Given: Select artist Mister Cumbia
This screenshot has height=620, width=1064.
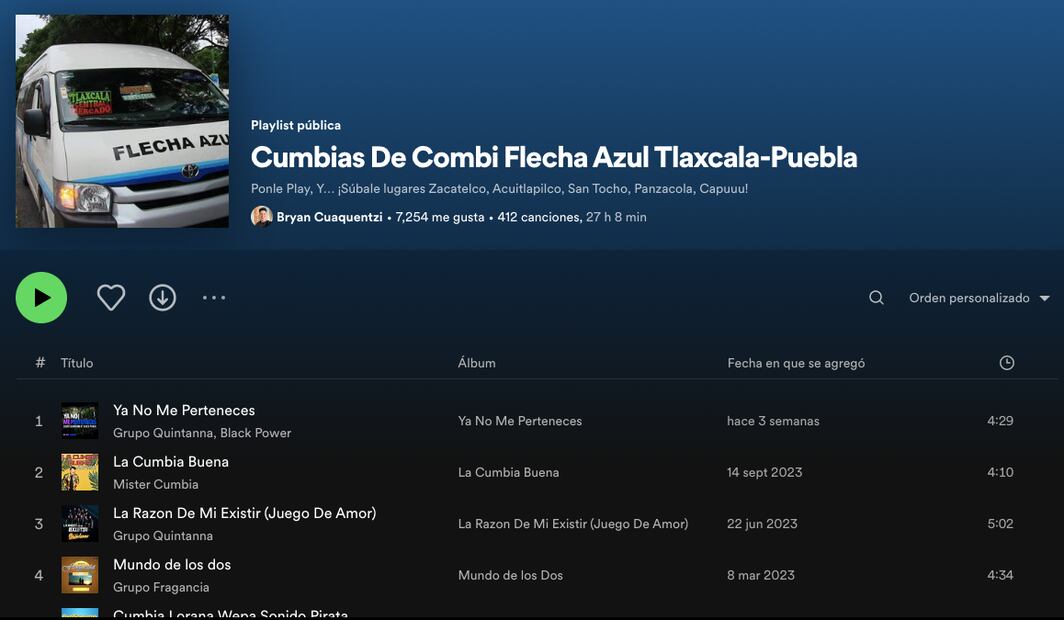Looking at the screenshot, I should pyautogui.click(x=156, y=484).
